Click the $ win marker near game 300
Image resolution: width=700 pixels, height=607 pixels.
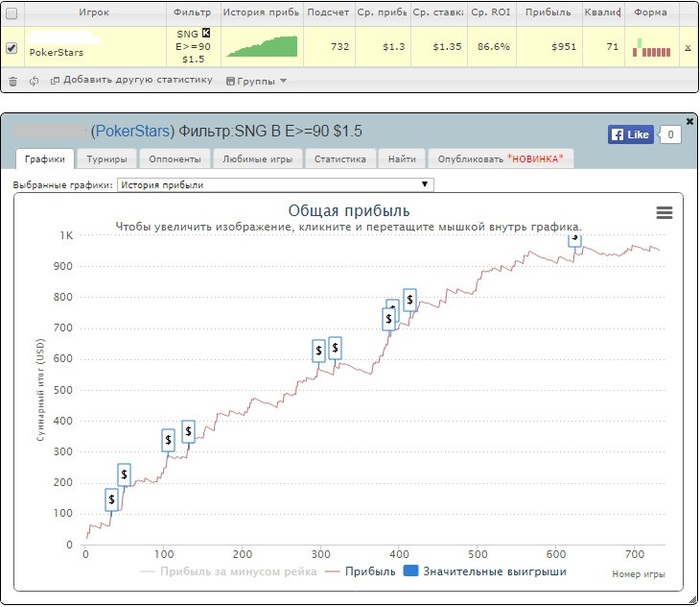319,351
